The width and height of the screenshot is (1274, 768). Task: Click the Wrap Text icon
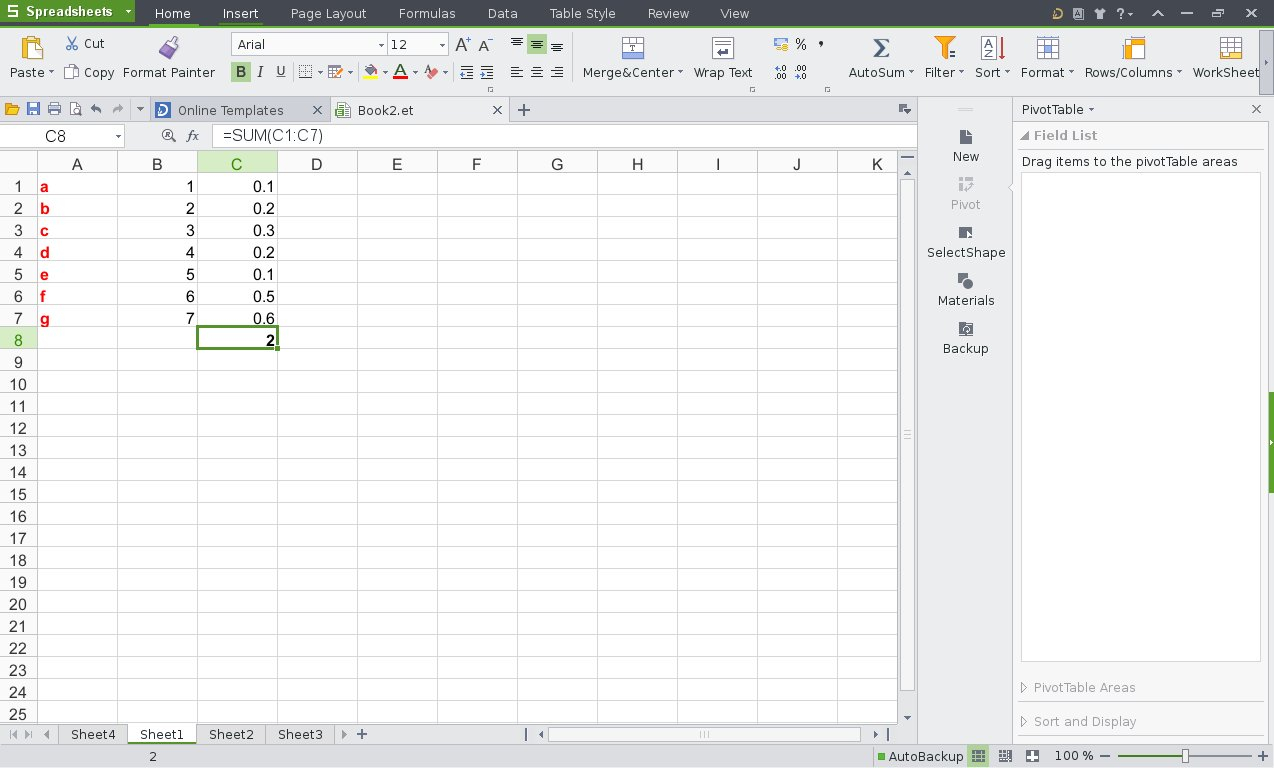(x=723, y=48)
